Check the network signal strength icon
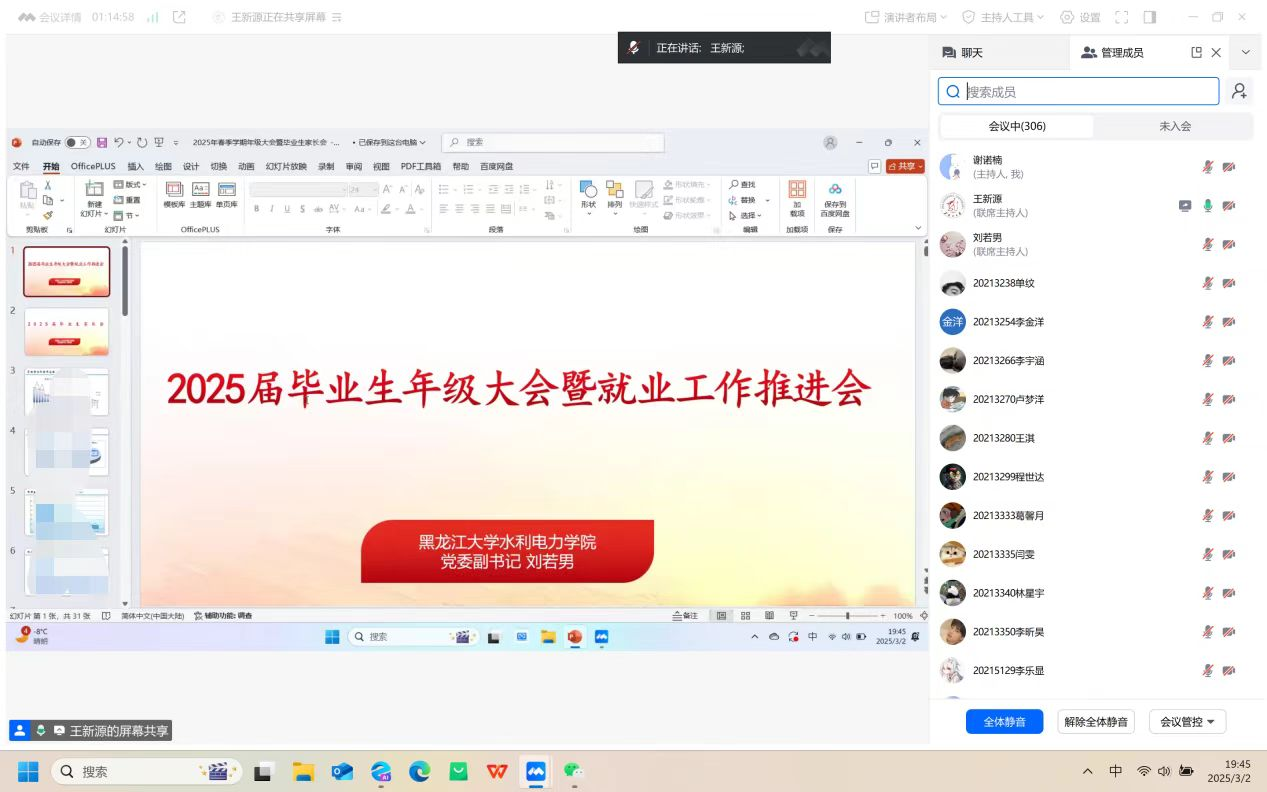The image size is (1267, 792). pos(152,17)
